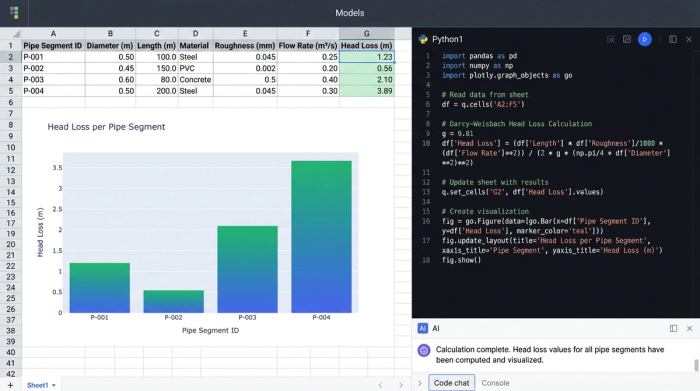Click the AI chat panel scrollbar thumb
Image resolution: width=700 pixels, height=391 pixels.
(x=696, y=365)
